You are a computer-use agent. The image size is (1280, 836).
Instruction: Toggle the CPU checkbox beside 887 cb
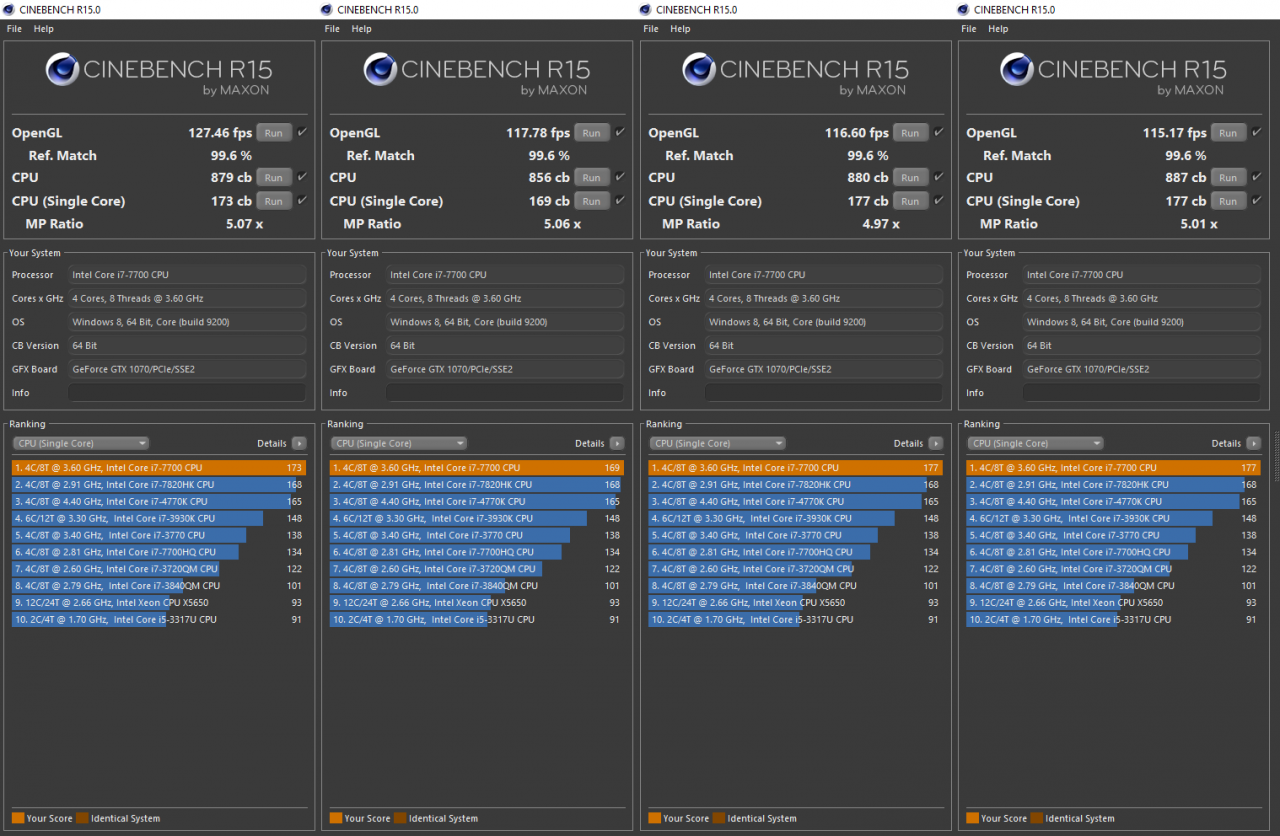tap(1257, 177)
